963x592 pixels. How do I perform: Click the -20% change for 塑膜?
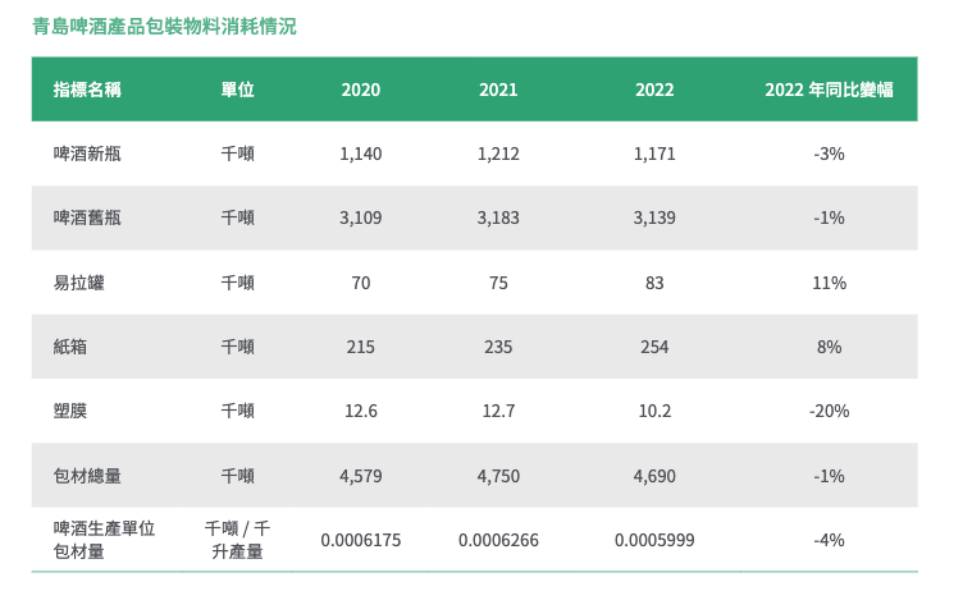pyautogui.click(x=829, y=411)
